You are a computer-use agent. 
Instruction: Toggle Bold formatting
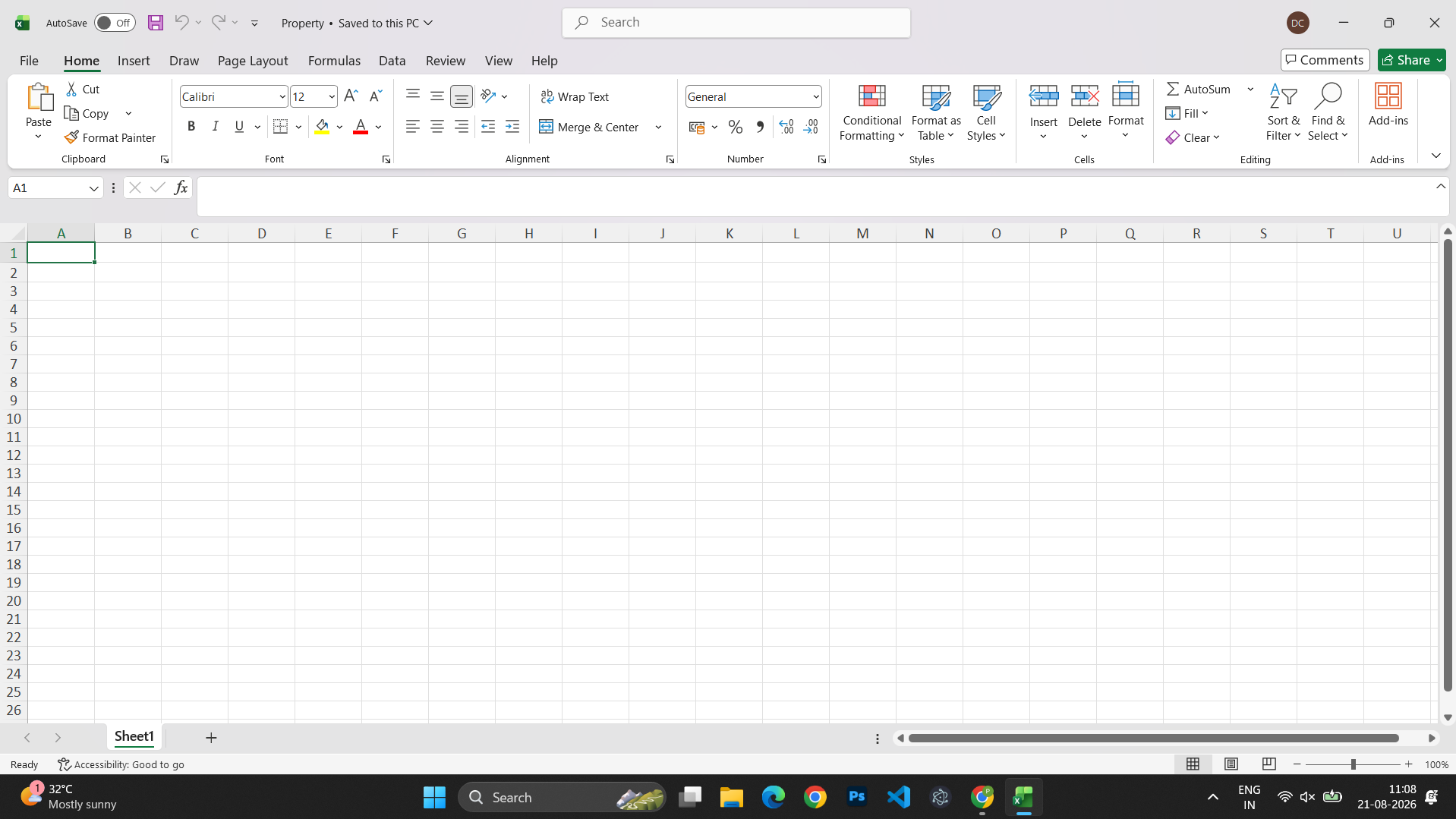coord(191,127)
